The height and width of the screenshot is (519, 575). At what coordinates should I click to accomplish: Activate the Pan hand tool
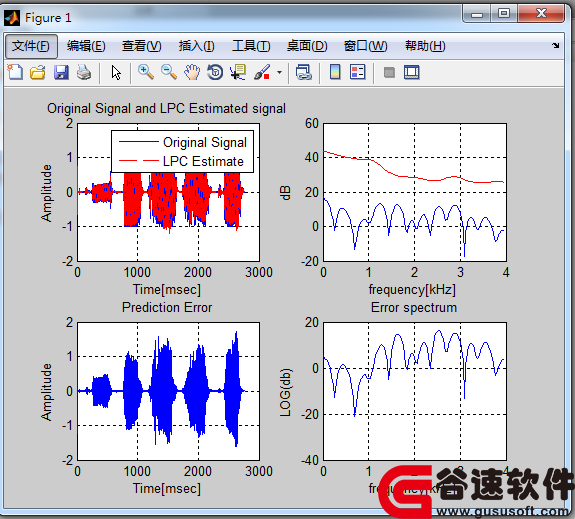pyautogui.click(x=192, y=72)
